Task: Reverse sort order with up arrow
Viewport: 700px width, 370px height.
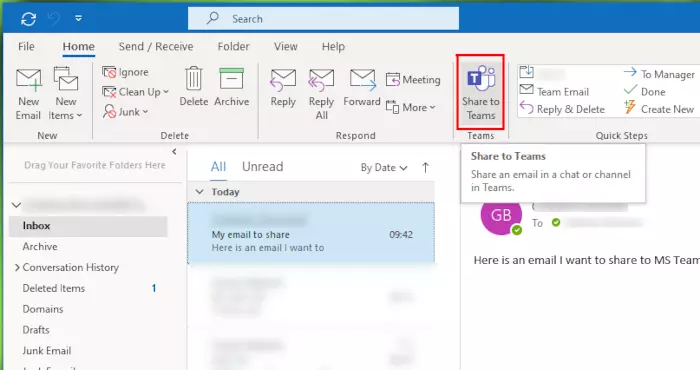Action: tap(425, 168)
